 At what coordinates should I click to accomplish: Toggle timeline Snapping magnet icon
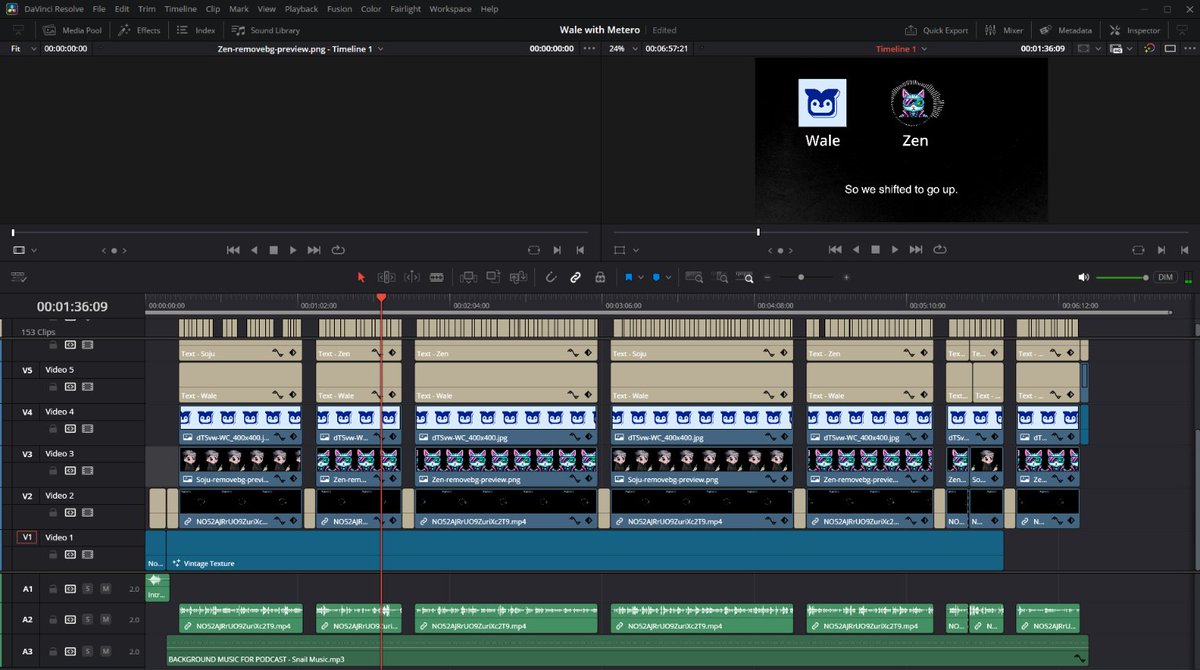551,277
